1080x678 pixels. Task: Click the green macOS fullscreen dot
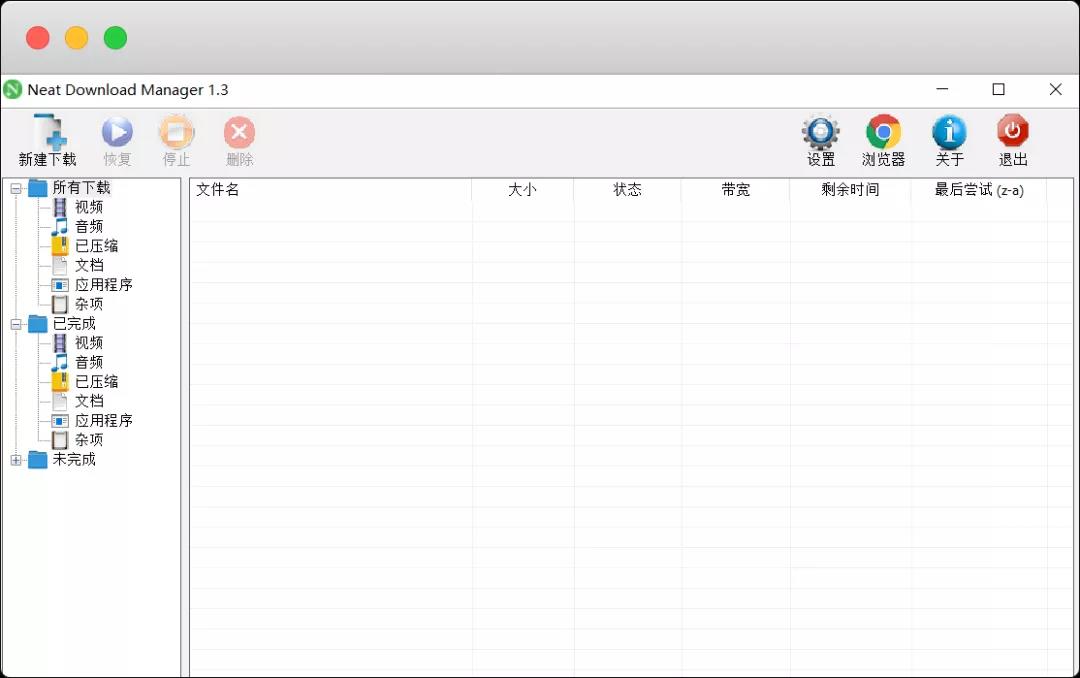(x=115, y=38)
